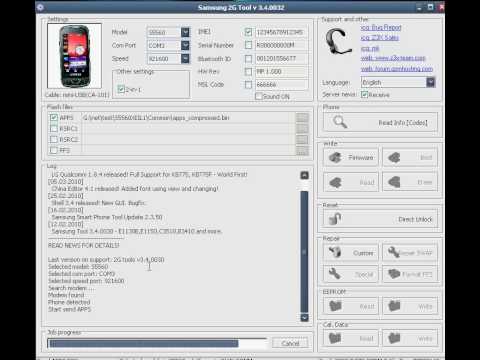Image resolution: width=480 pixels, height=360 pixels.
Task: Click the 'Modem found' log line
Action: click(66, 295)
